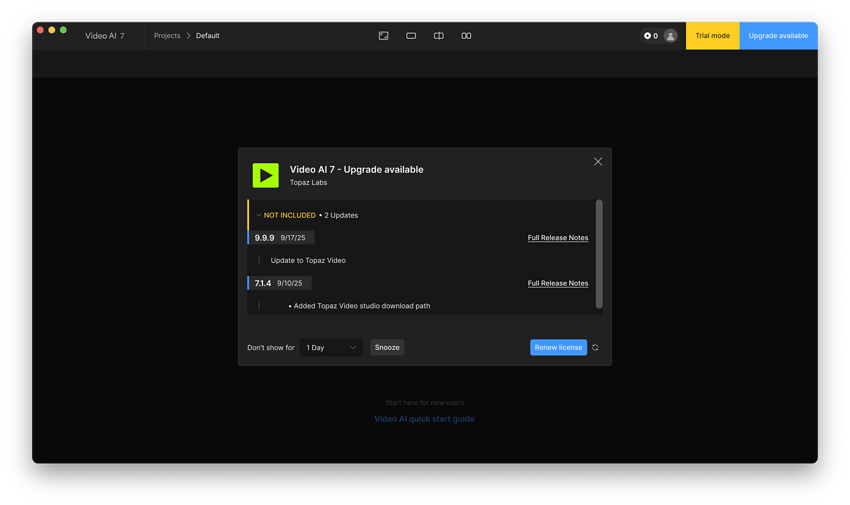Select the side-by-side view layout icon

(x=466, y=36)
